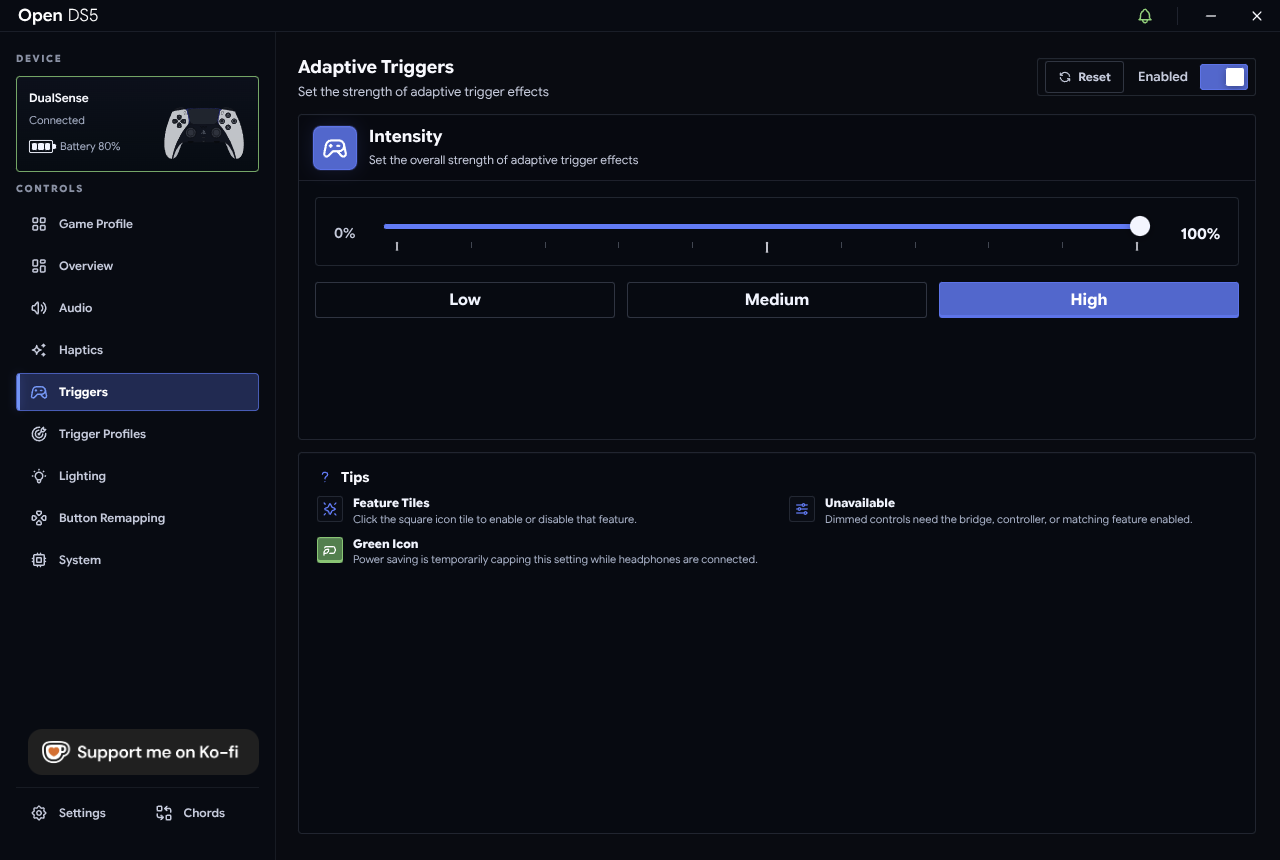1280x860 pixels.
Task: Open the Support me on Ko-fi link
Action: (x=143, y=752)
